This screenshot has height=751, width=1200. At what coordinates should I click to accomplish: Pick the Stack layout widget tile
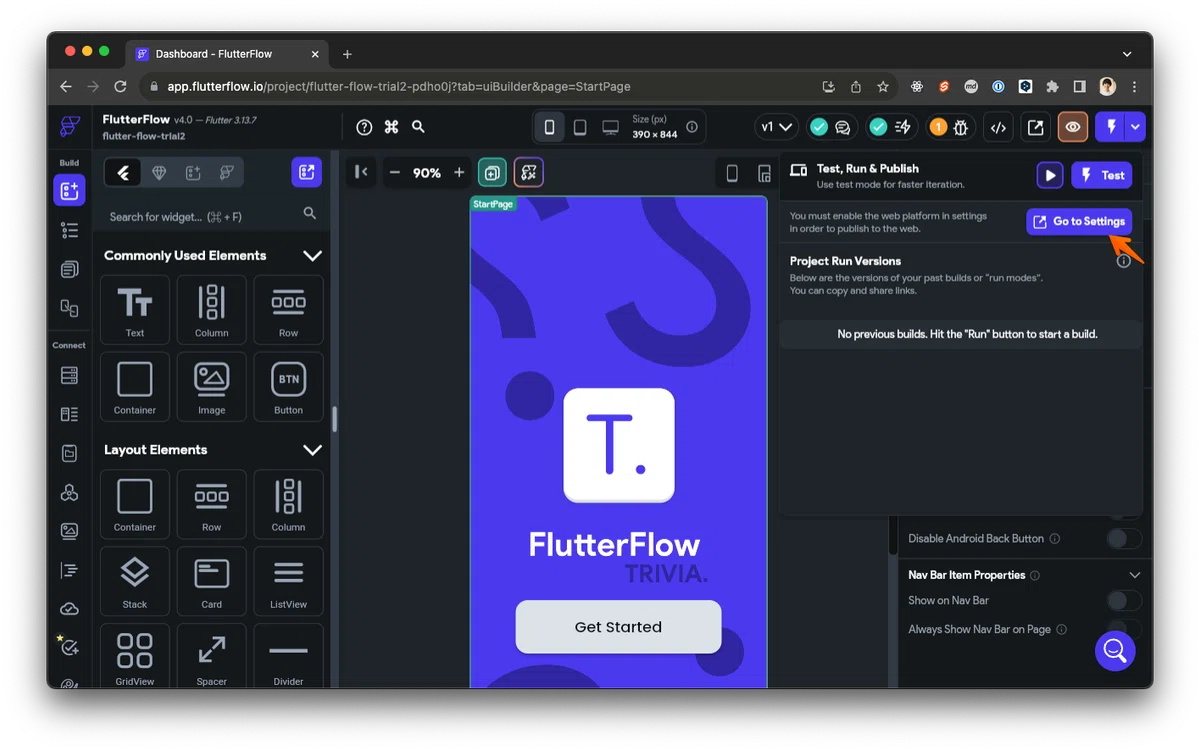pyautogui.click(x=135, y=581)
